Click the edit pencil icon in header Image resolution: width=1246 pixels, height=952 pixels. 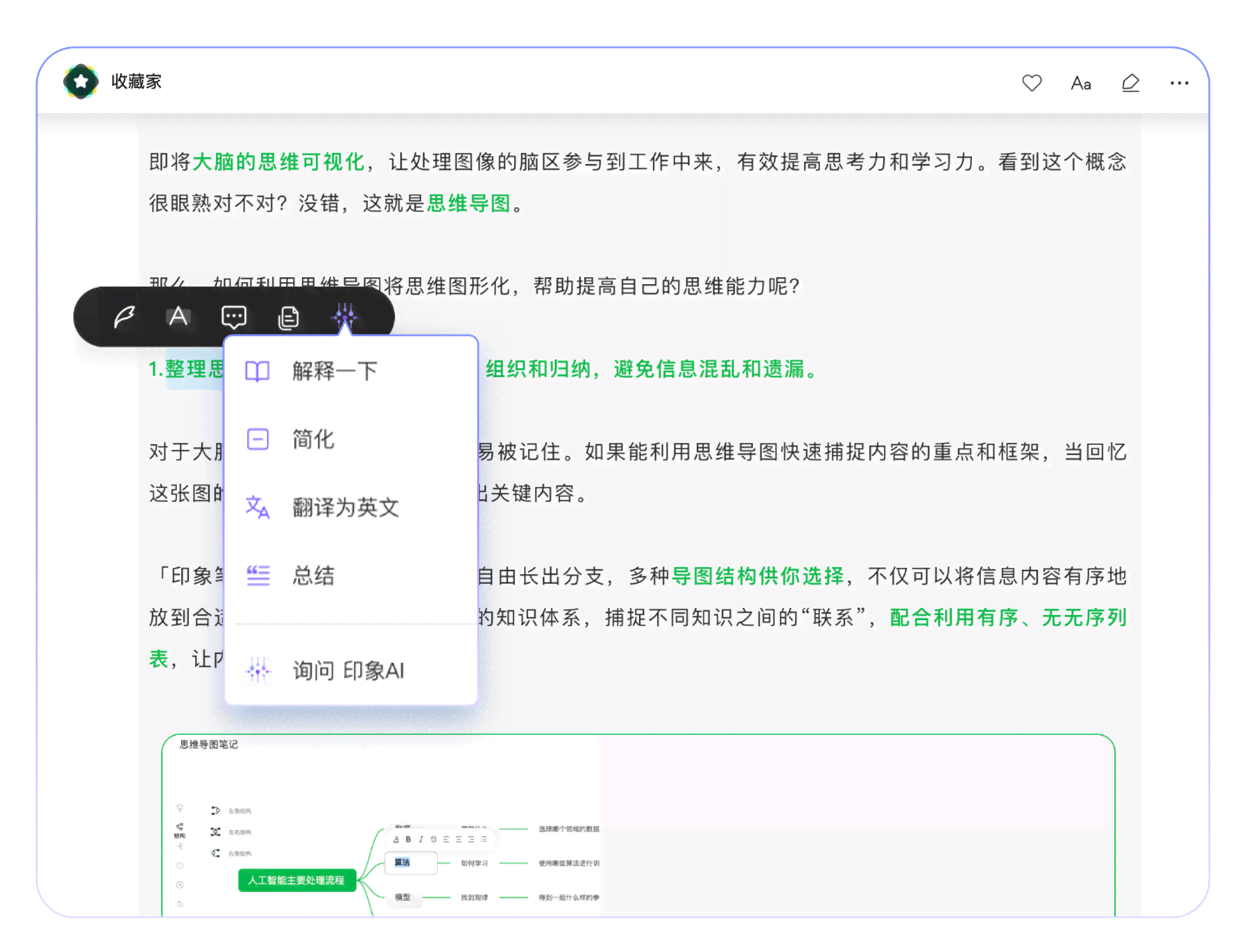pyautogui.click(x=1131, y=83)
